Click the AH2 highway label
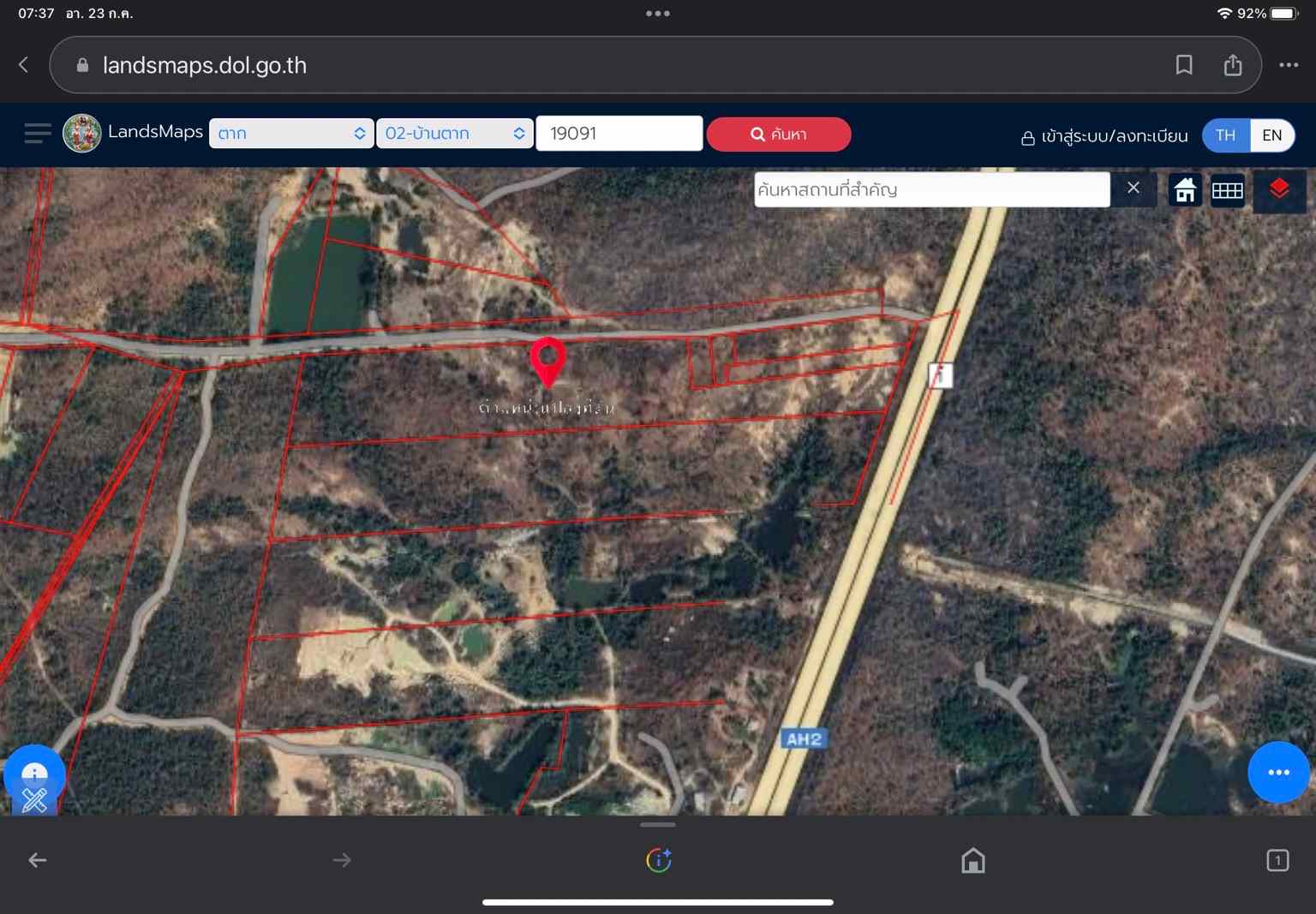Viewport: 1316px width, 914px height. (804, 739)
